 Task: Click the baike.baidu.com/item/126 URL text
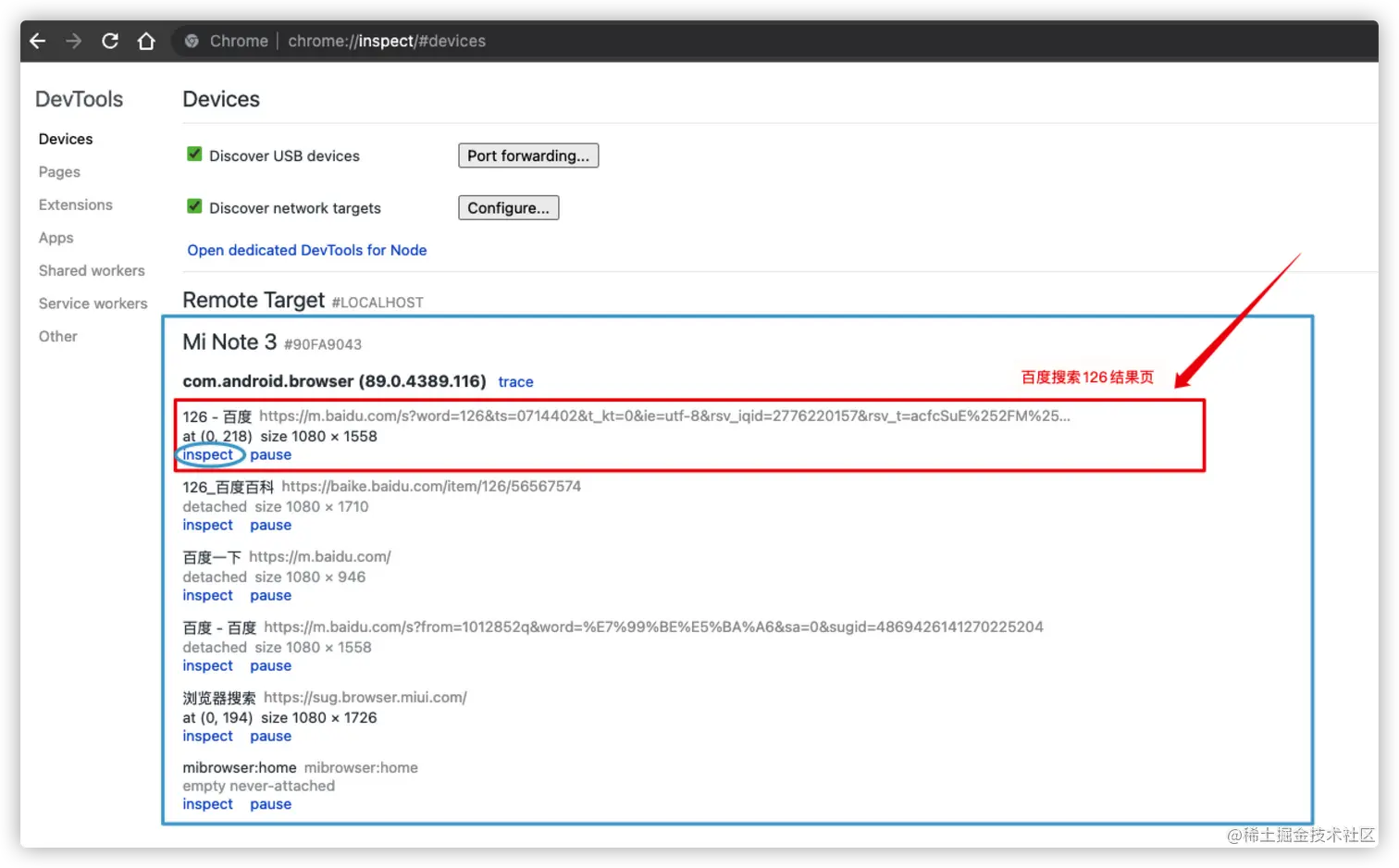[x=431, y=486]
